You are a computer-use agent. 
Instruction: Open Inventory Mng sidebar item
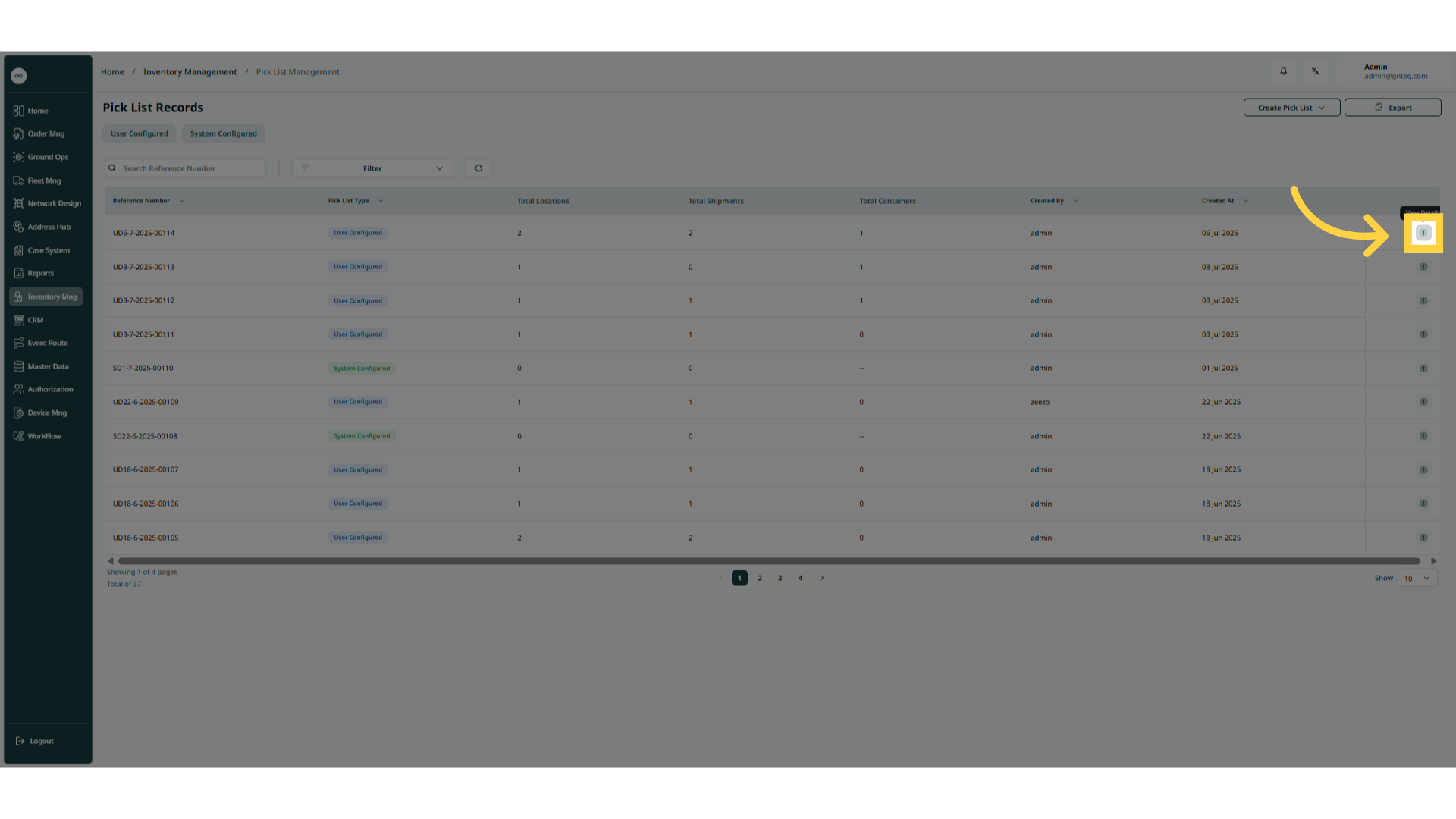click(x=45, y=297)
